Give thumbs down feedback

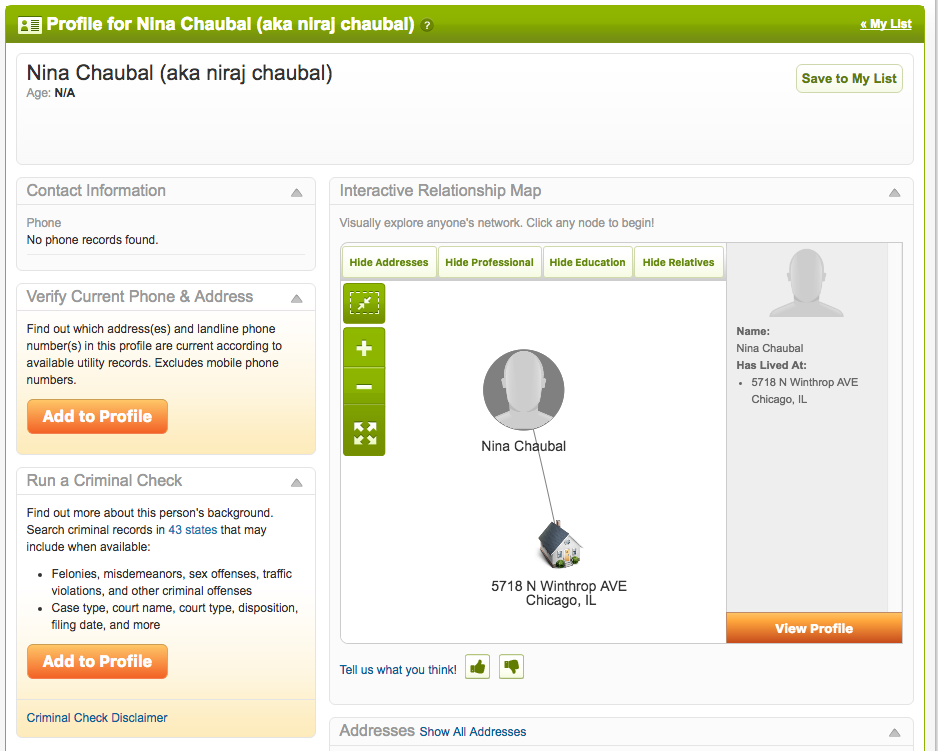[511, 667]
